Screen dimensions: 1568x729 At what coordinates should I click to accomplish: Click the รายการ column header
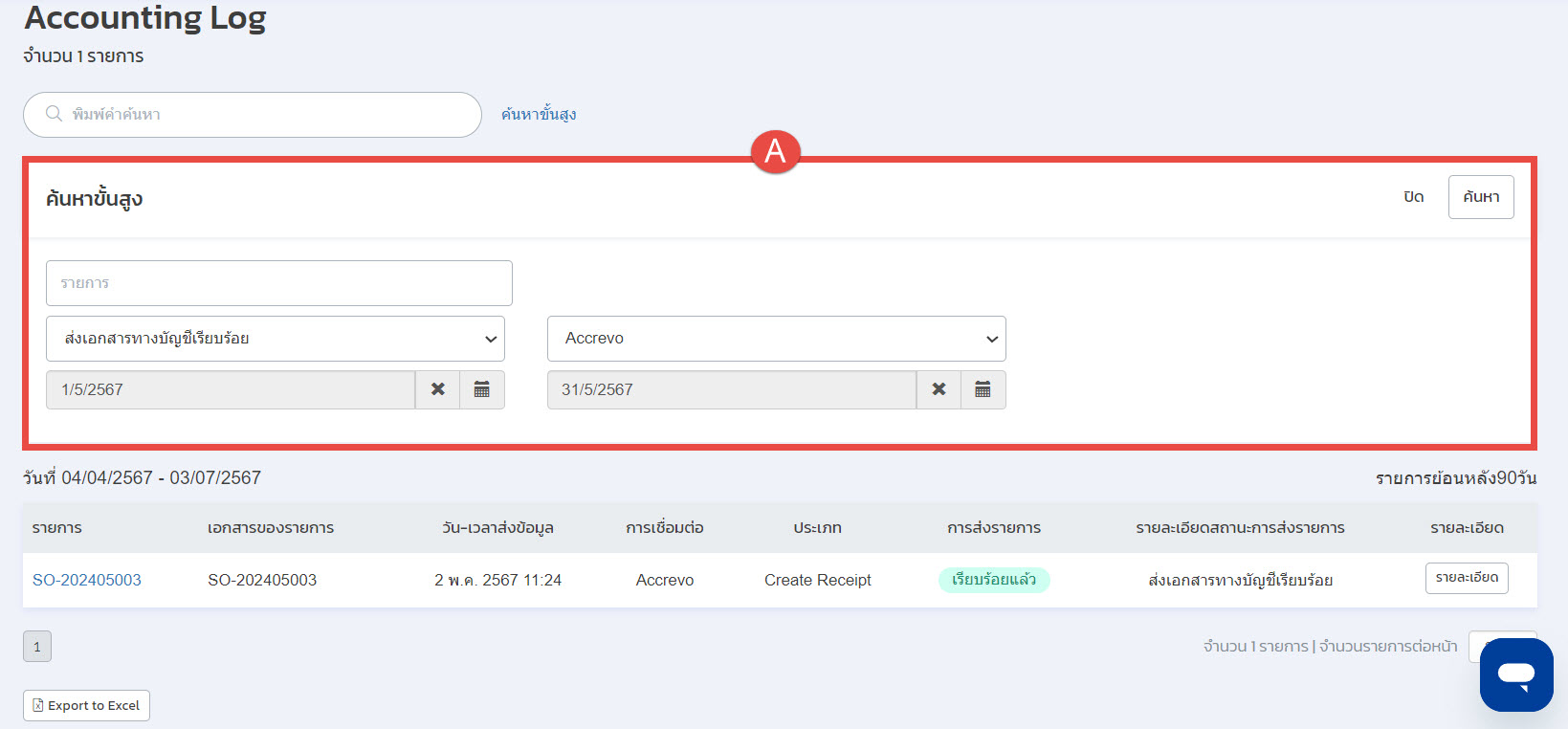[57, 528]
